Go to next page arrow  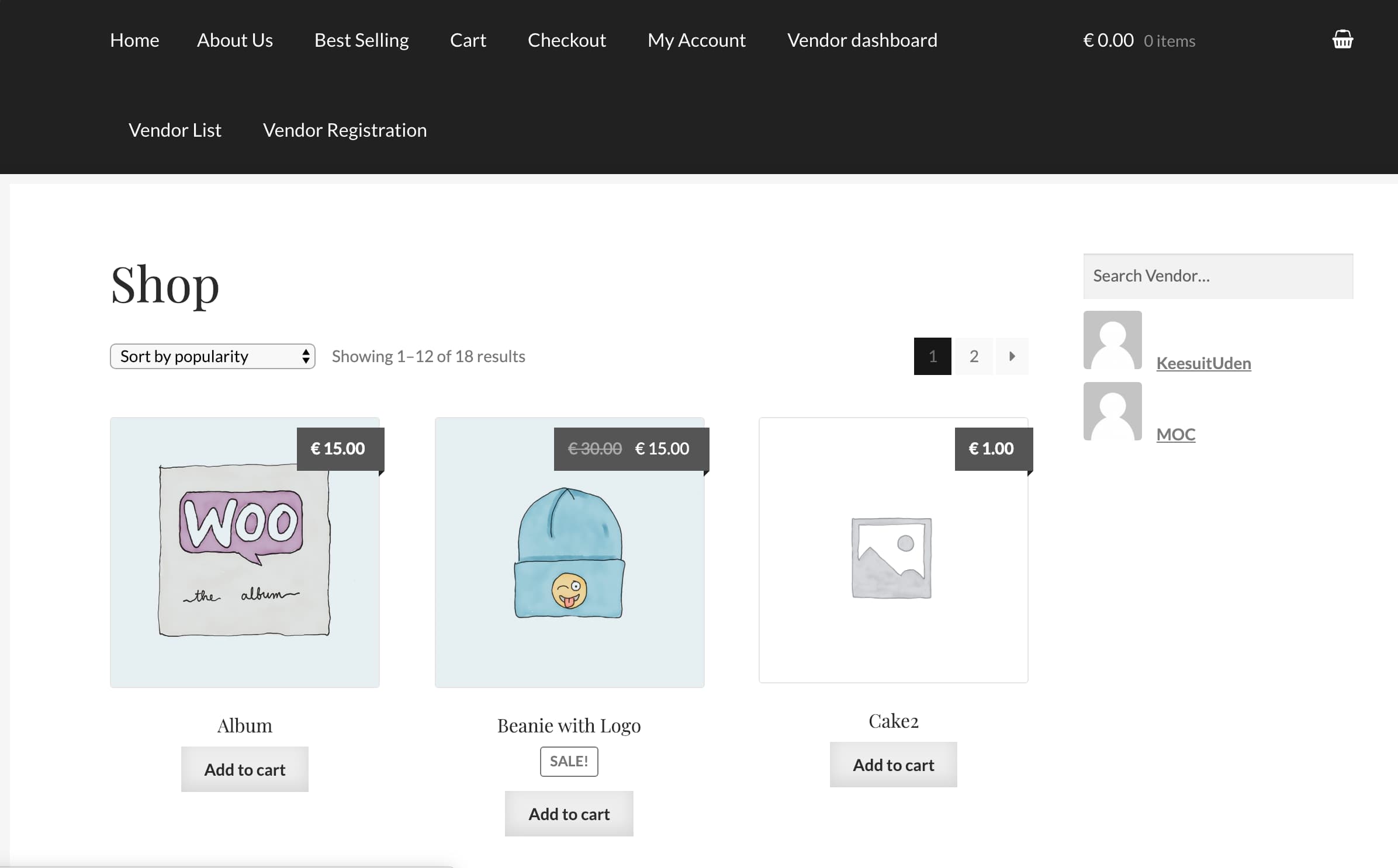click(1012, 356)
